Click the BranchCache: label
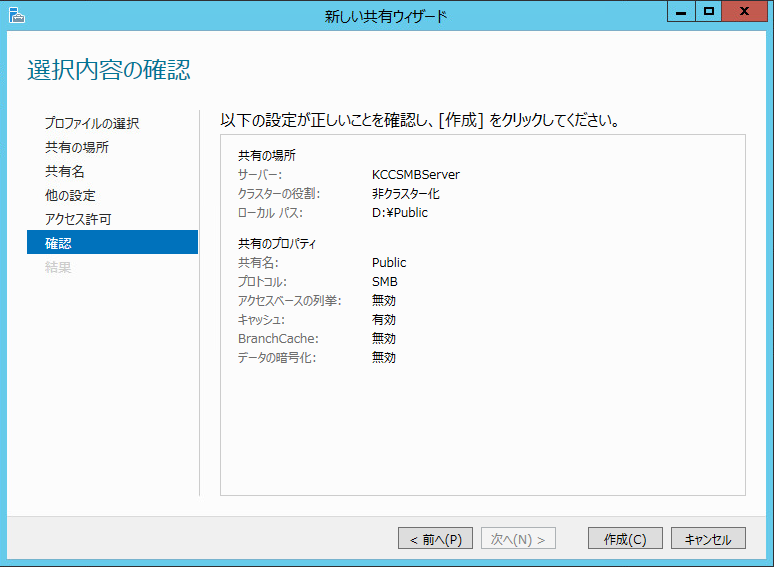Screen dimensions: 774x567 pos(278,339)
